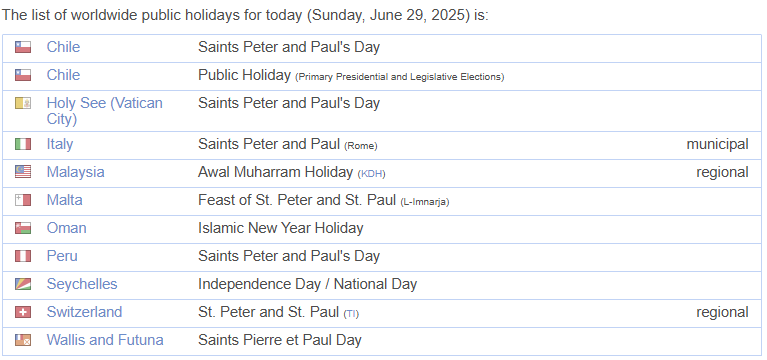
Task: Open the Italy country link
Action: pos(60,144)
